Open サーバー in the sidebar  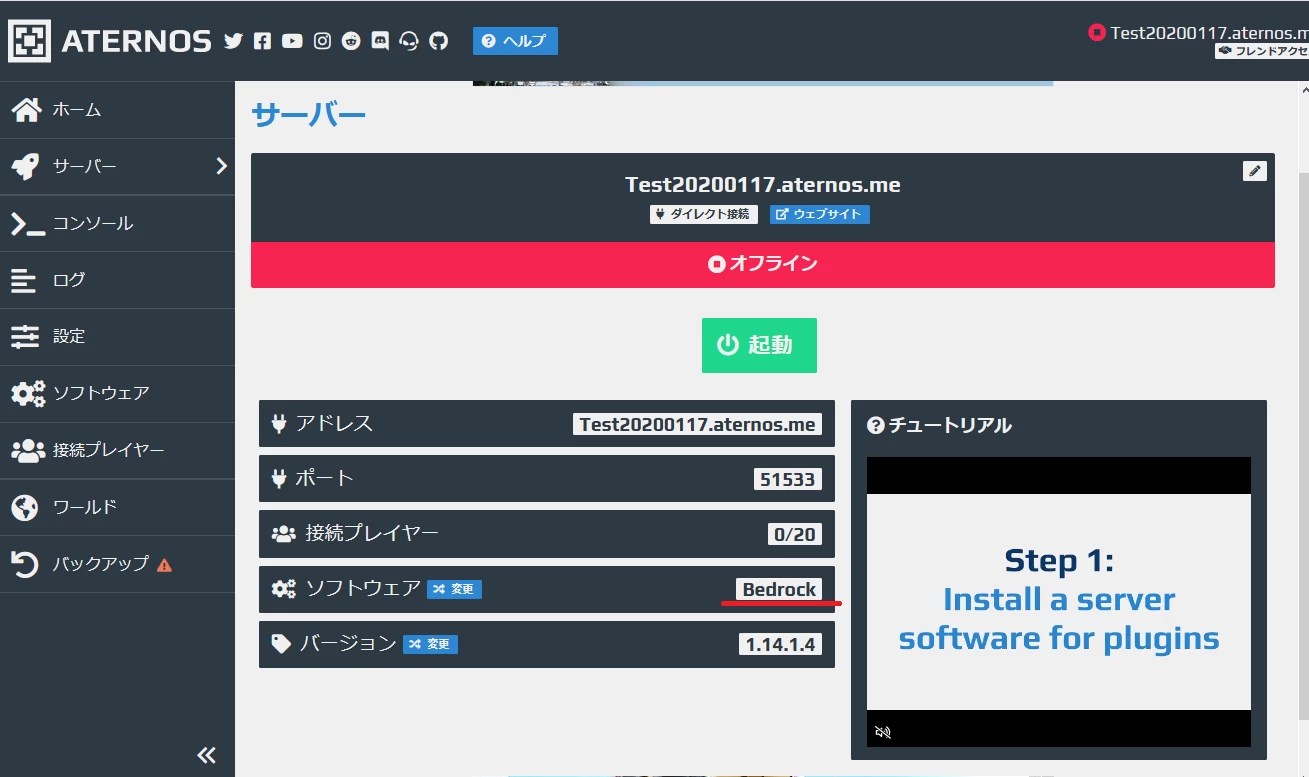(117, 167)
